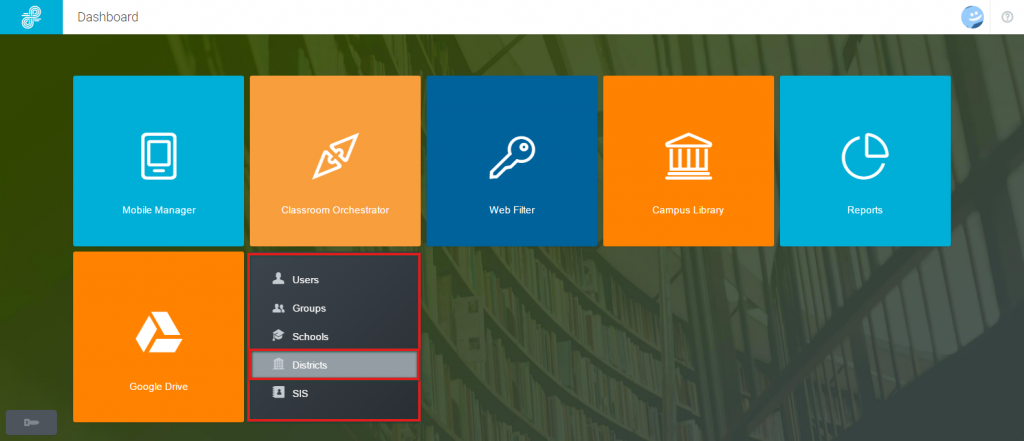Open the Web Filter key tile
The image size is (1024, 441).
(512, 161)
